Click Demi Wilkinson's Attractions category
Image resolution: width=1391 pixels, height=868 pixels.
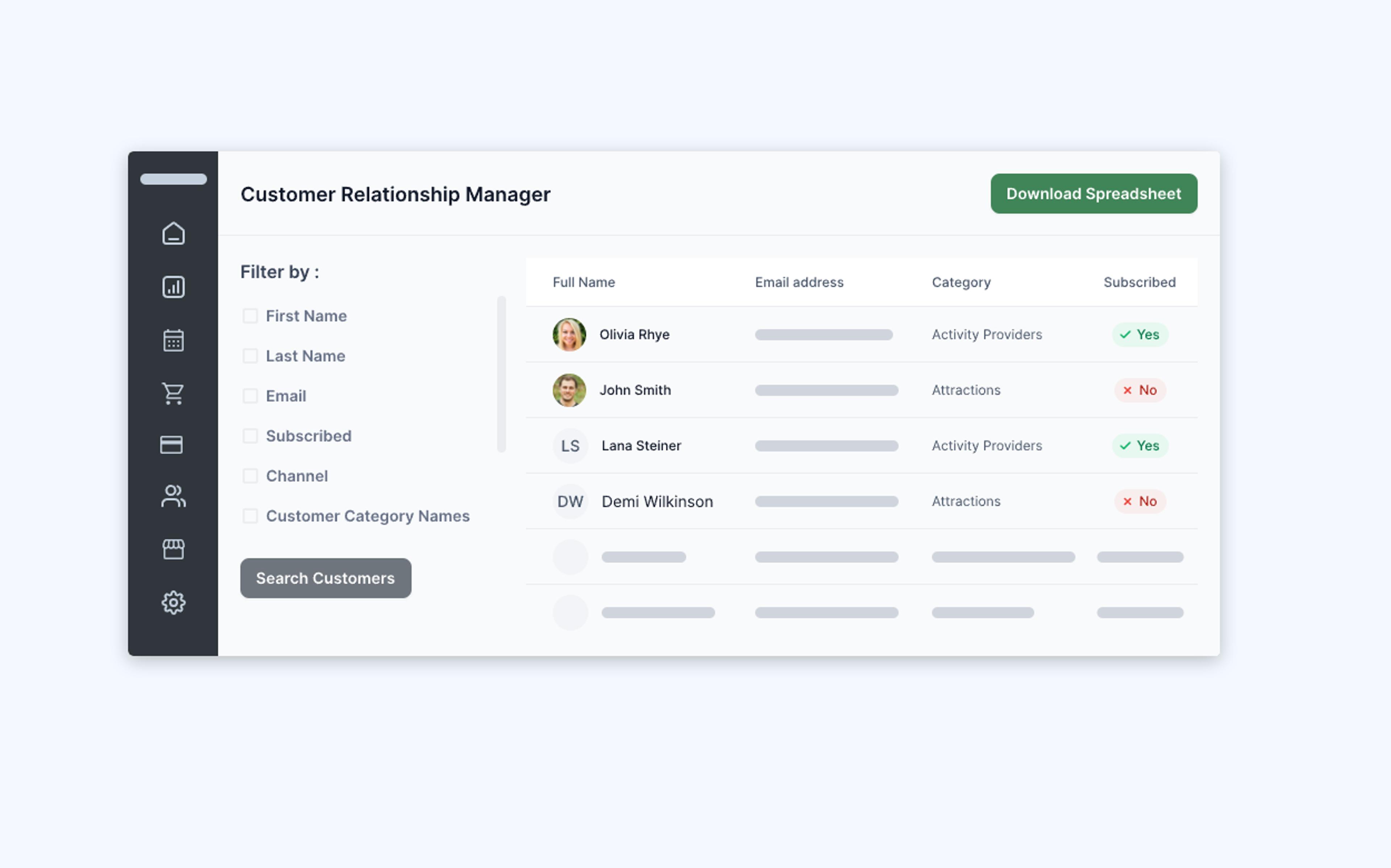(966, 502)
